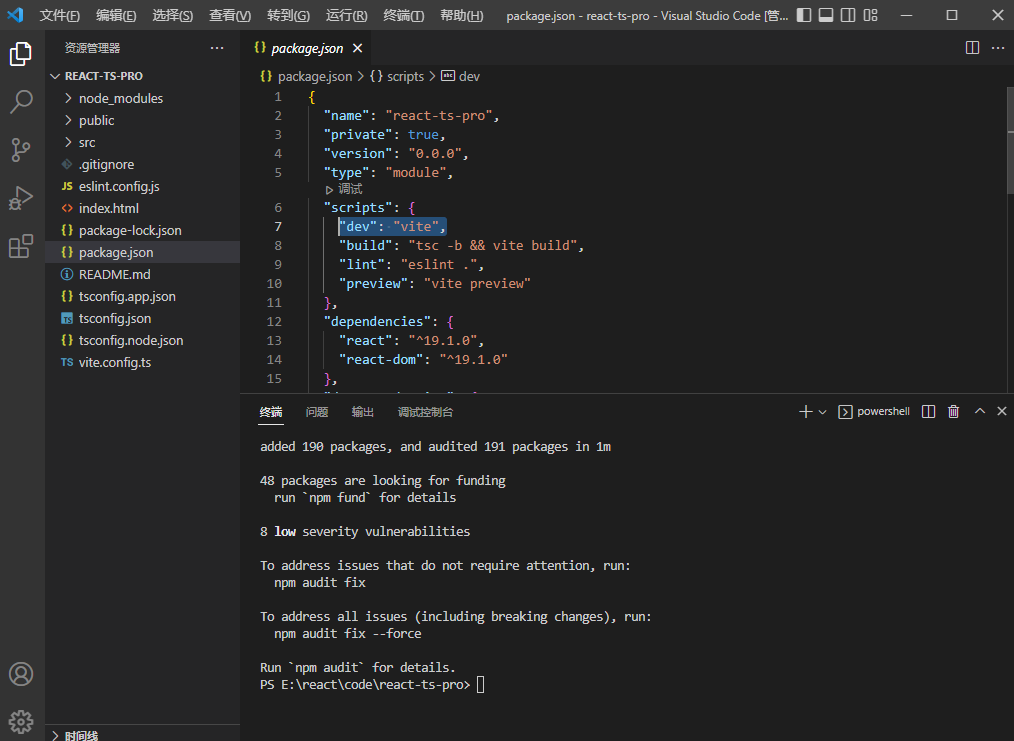Click the 调试 debug code lens above scripts
The image size is (1014, 741).
(344, 189)
